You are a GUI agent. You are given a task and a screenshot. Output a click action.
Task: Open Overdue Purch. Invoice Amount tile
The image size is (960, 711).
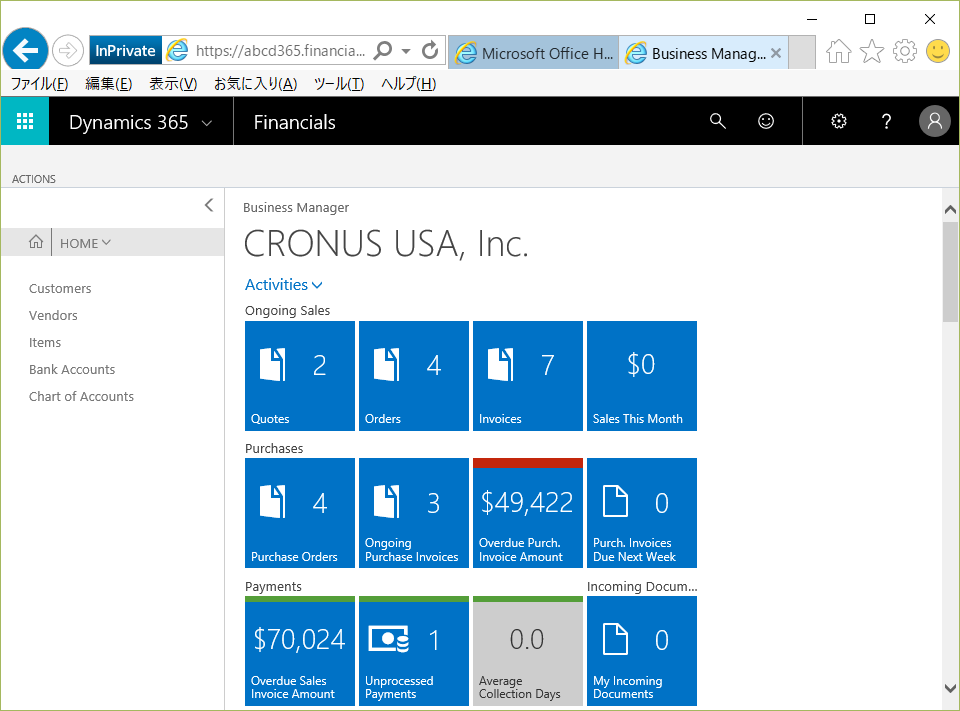tap(528, 513)
